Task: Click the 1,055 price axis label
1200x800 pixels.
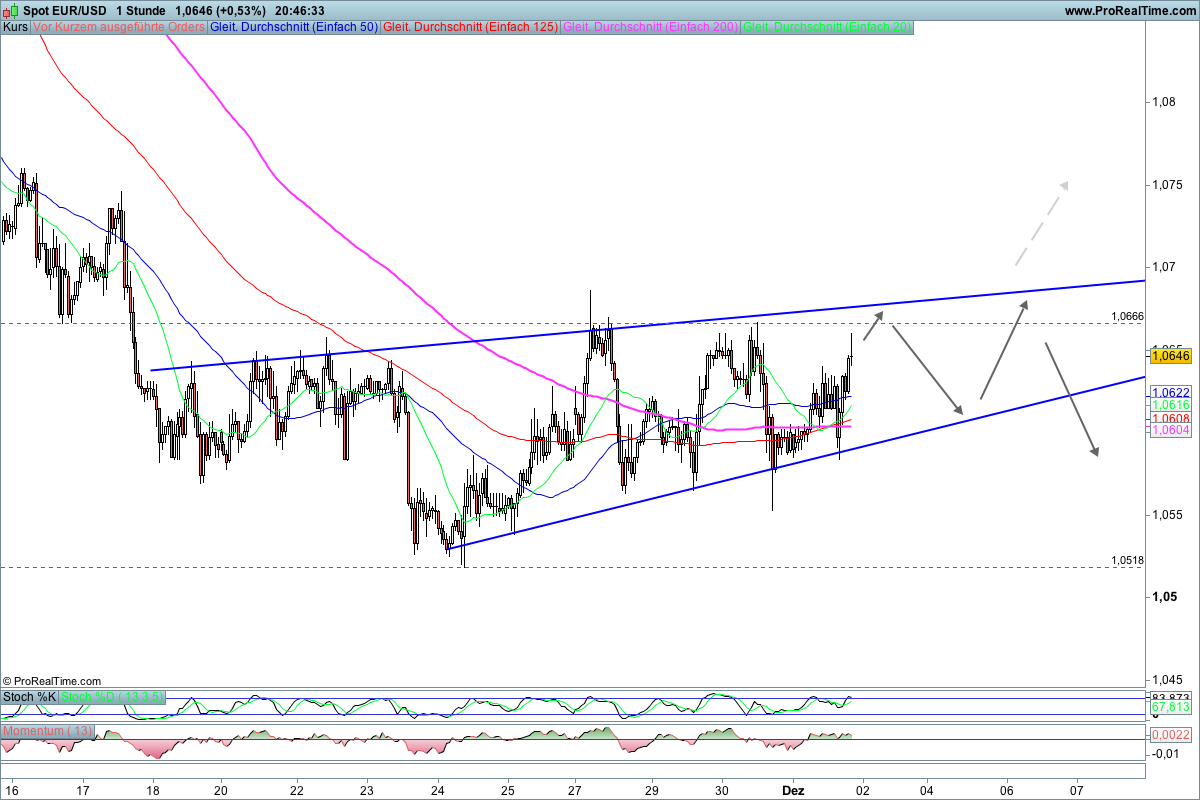Action: 1167,515
